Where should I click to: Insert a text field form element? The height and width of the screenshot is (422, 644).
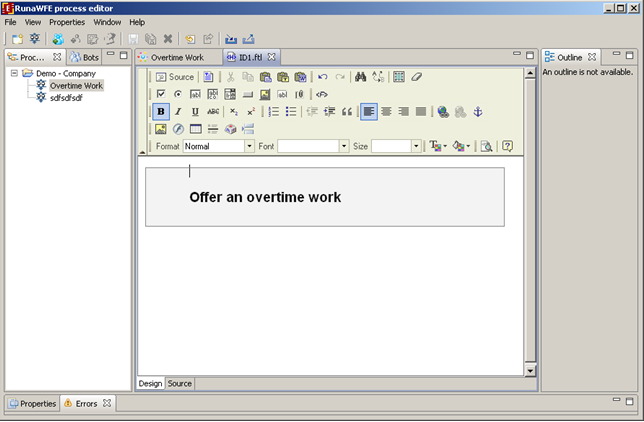pos(196,95)
